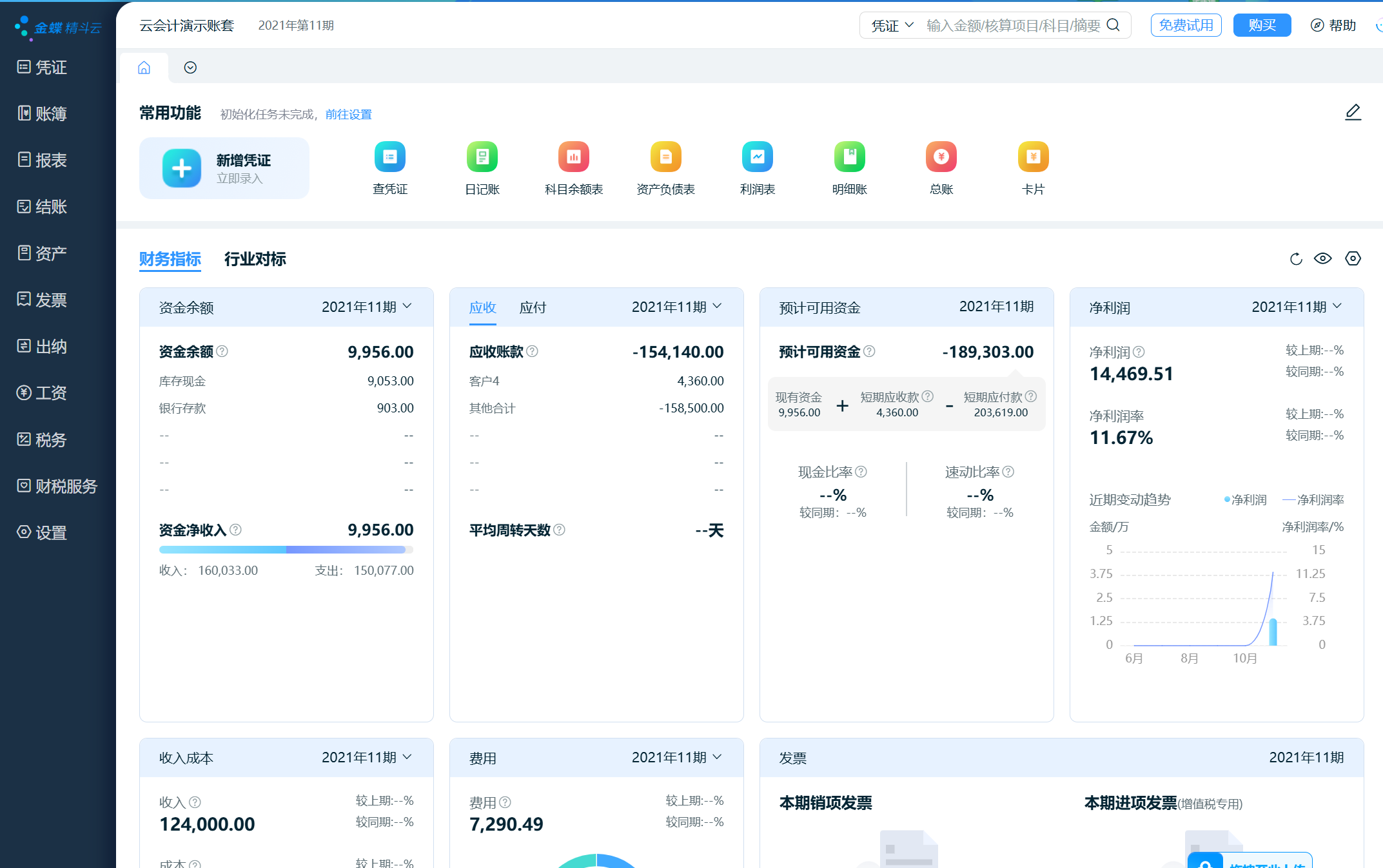The image size is (1383, 868).
Task: Click the 购买 button
Action: click(1262, 25)
